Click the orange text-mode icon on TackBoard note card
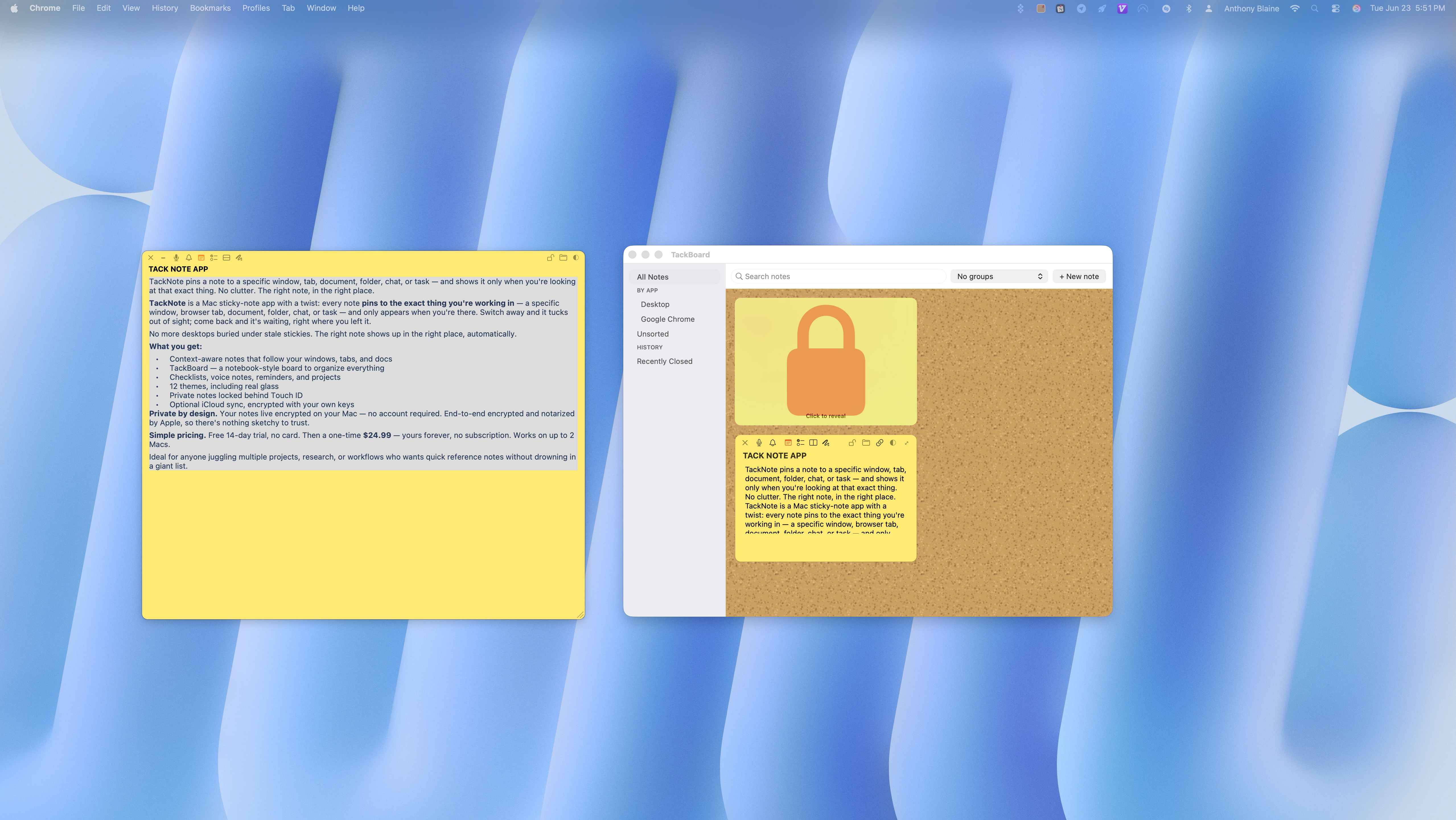This screenshot has height=820, width=1456. [788, 443]
